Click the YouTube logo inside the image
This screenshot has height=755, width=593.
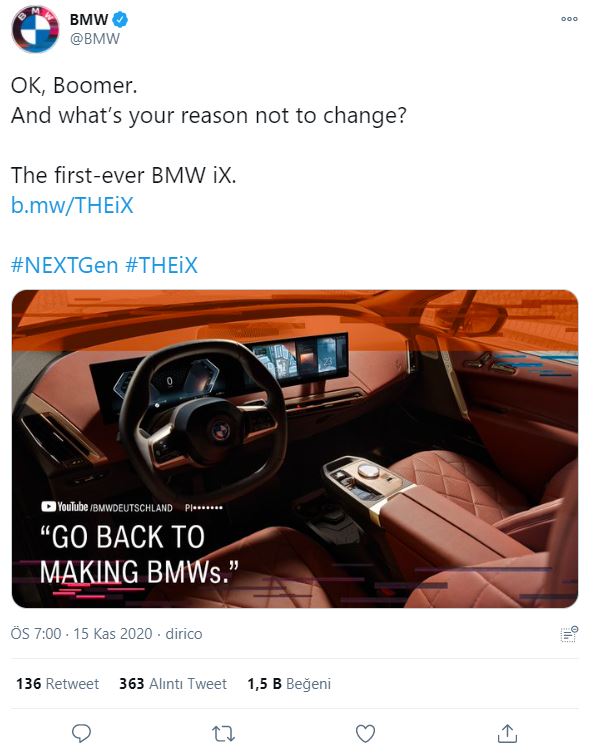pos(65,507)
